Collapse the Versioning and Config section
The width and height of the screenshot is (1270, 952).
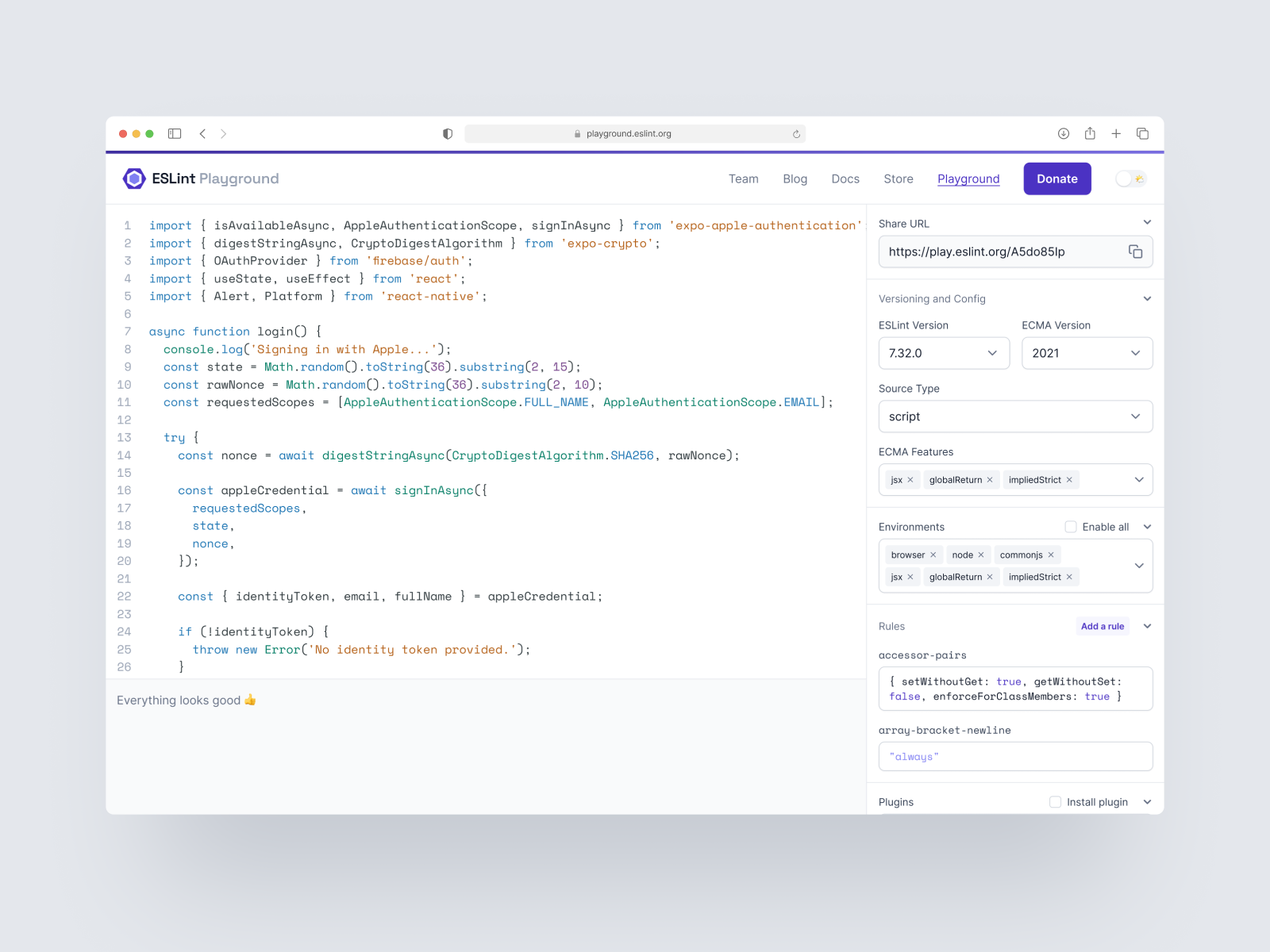point(1147,298)
